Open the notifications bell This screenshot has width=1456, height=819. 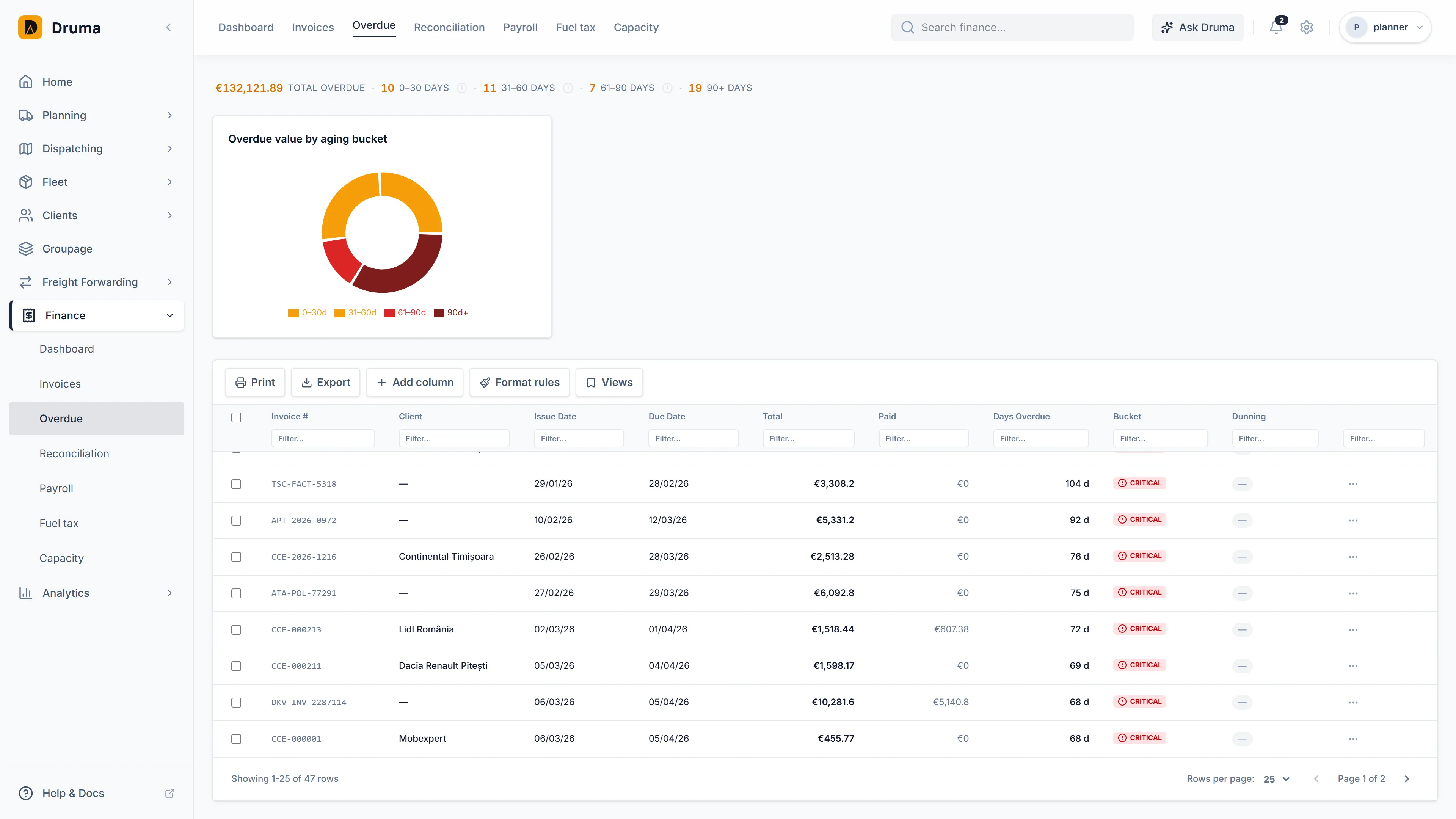click(x=1276, y=27)
